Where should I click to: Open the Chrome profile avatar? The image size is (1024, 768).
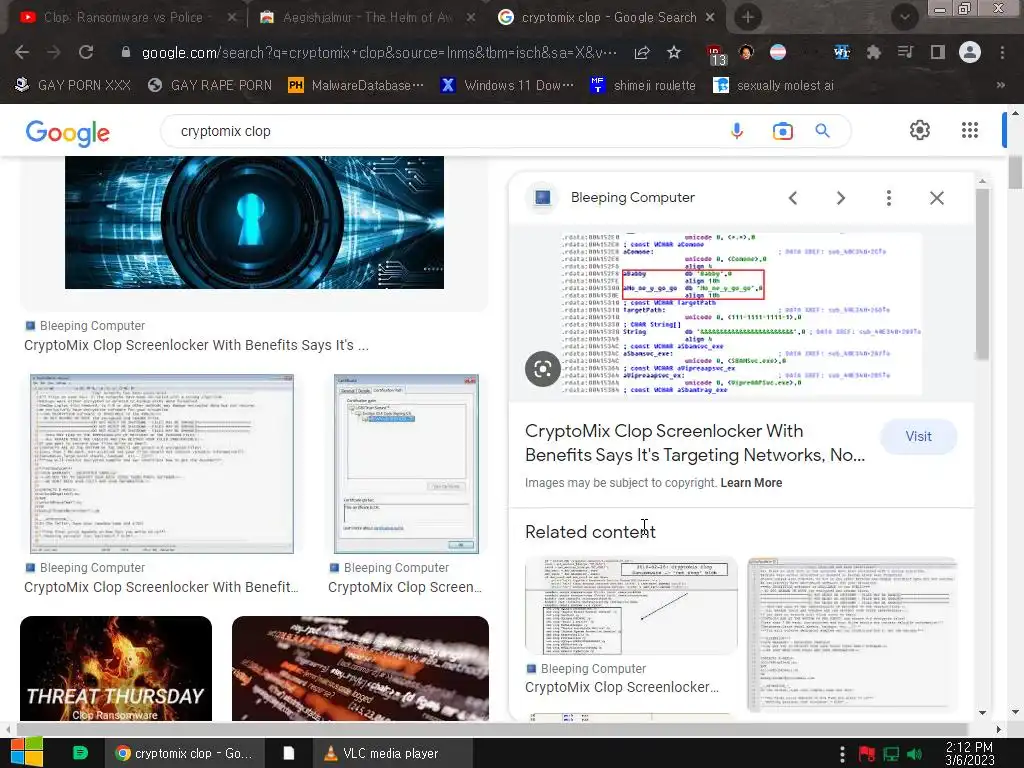(x=970, y=52)
